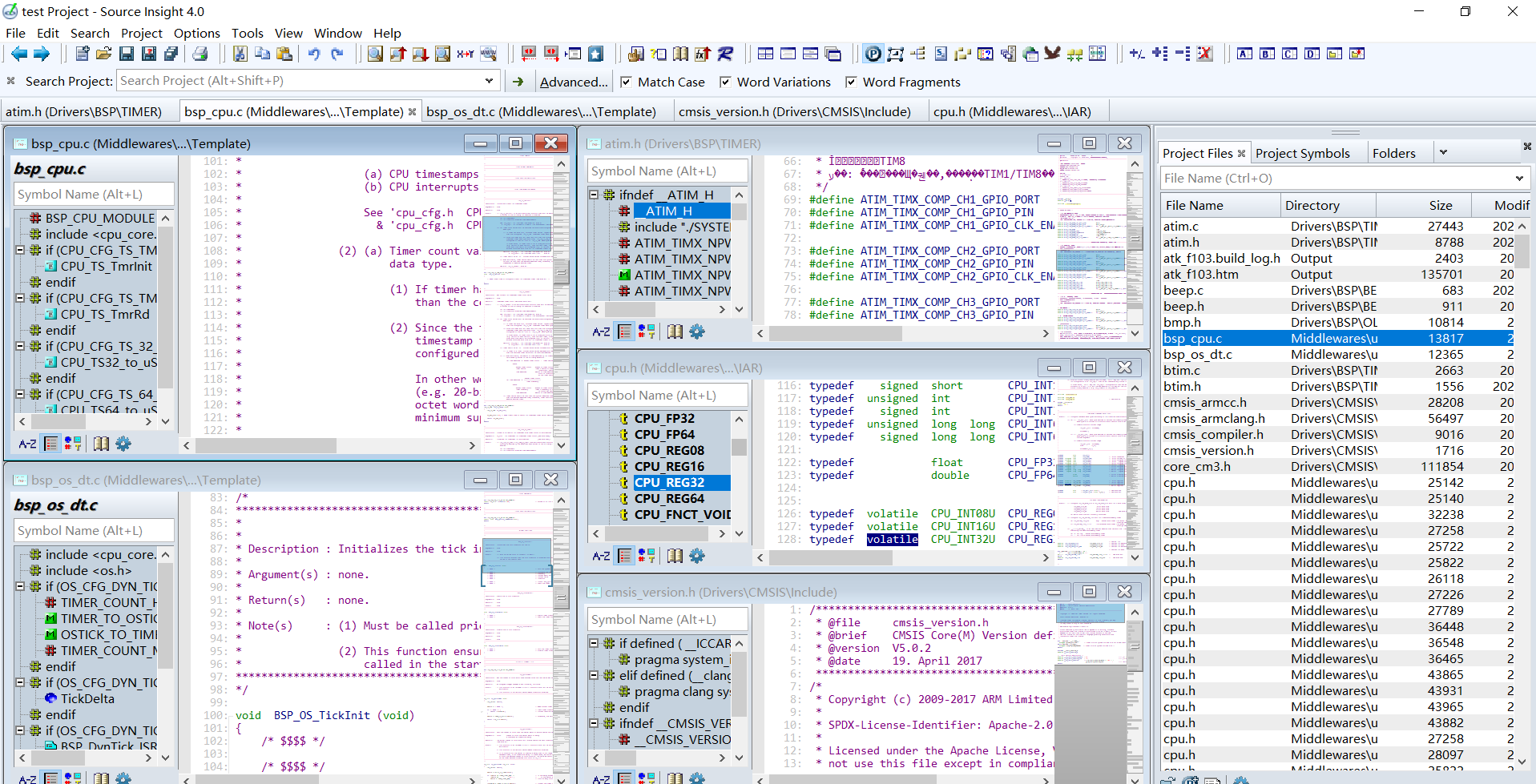Click the Open file folder icon
This screenshot has height=784, width=1536.
coord(103,54)
